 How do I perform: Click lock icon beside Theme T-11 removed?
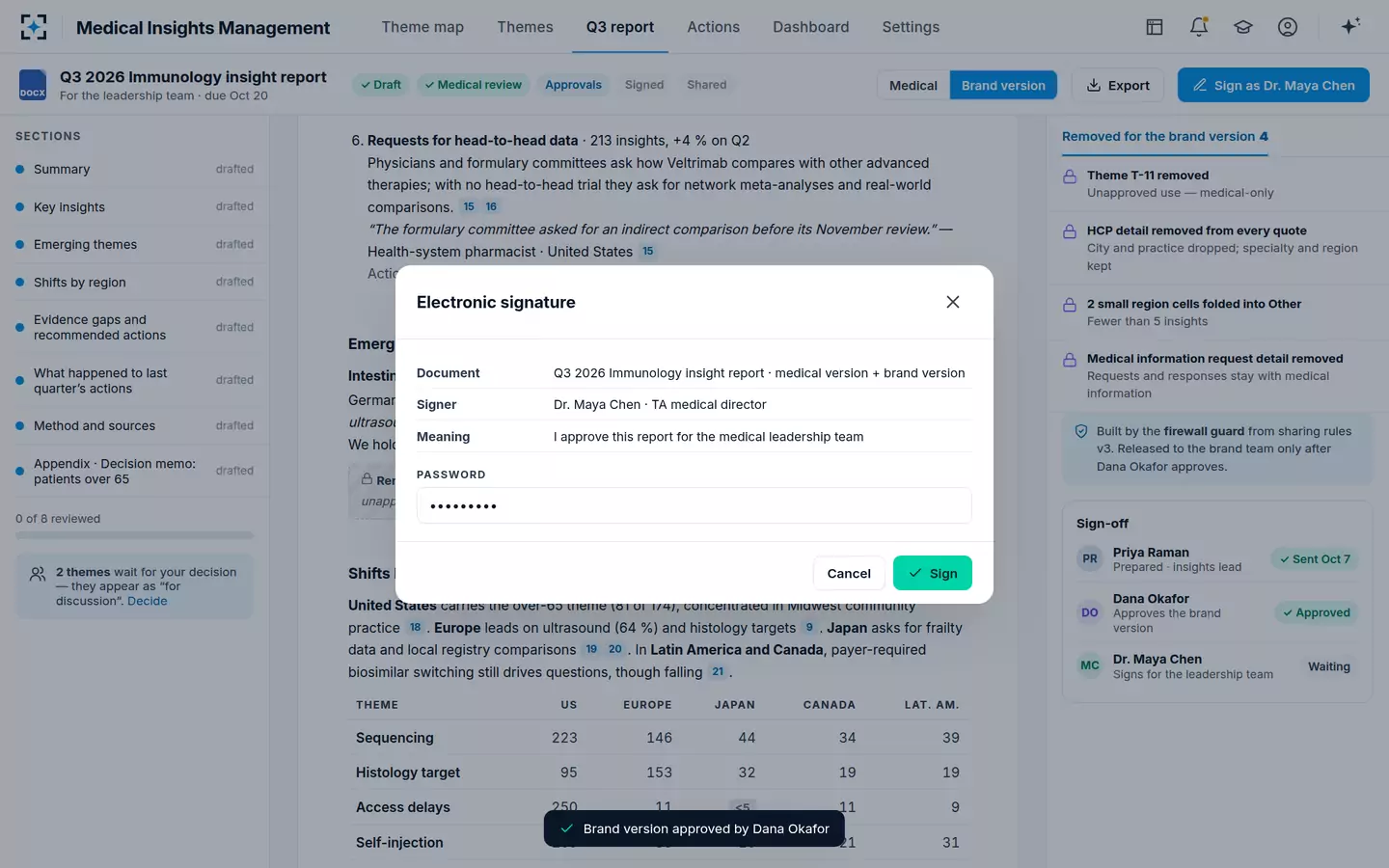click(1070, 176)
